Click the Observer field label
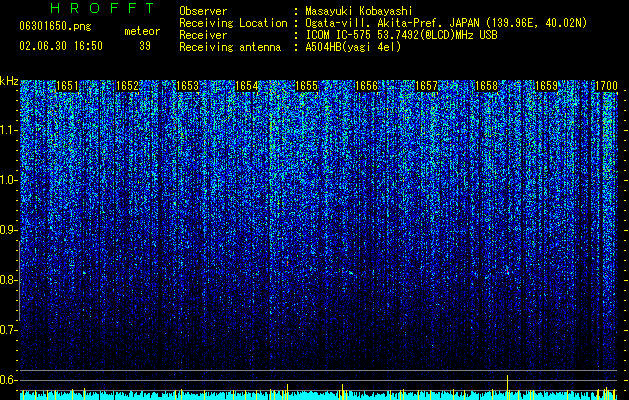Viewport: 629px width, 400px height. (203, 11)
